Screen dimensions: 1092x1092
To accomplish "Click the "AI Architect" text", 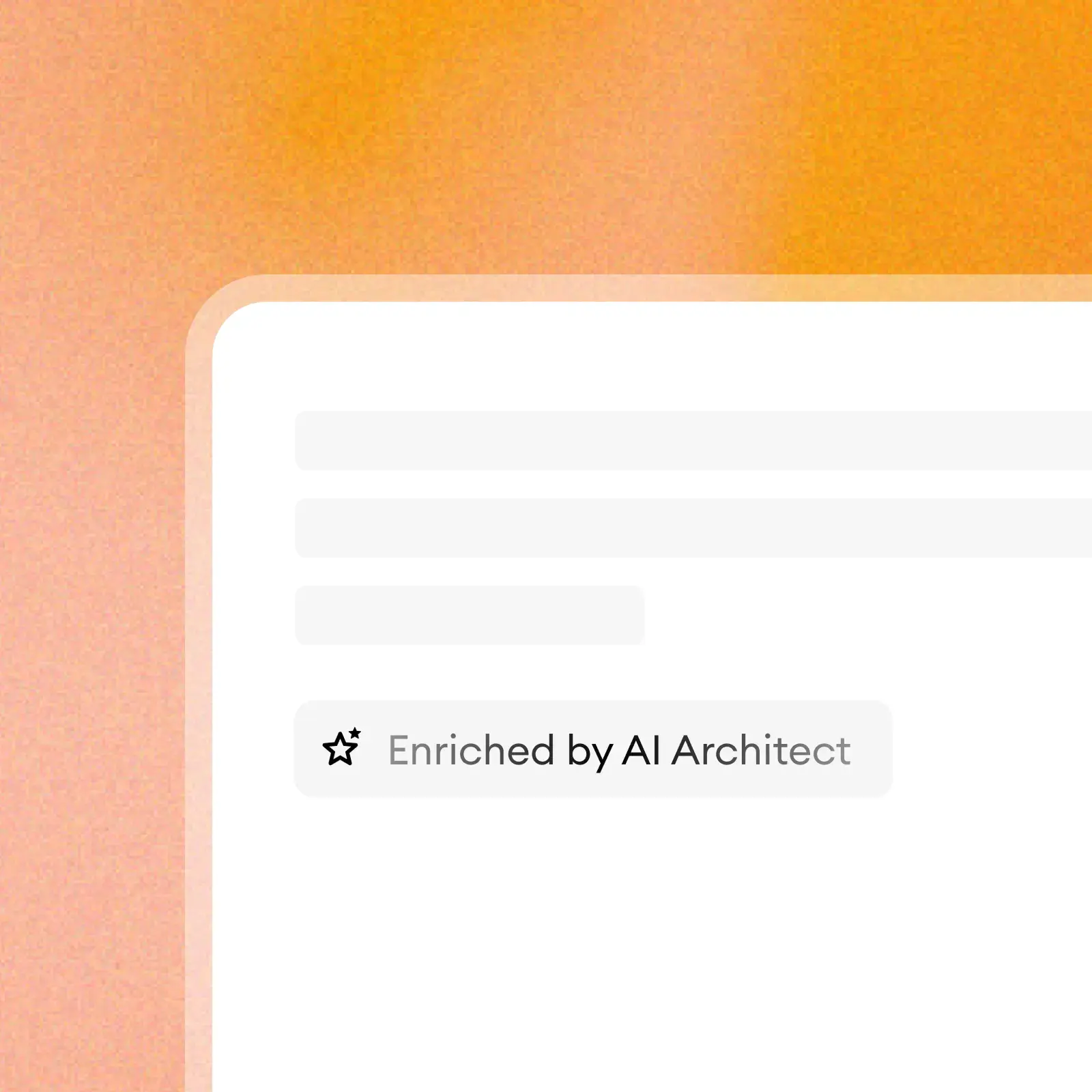I will point(736,750).
